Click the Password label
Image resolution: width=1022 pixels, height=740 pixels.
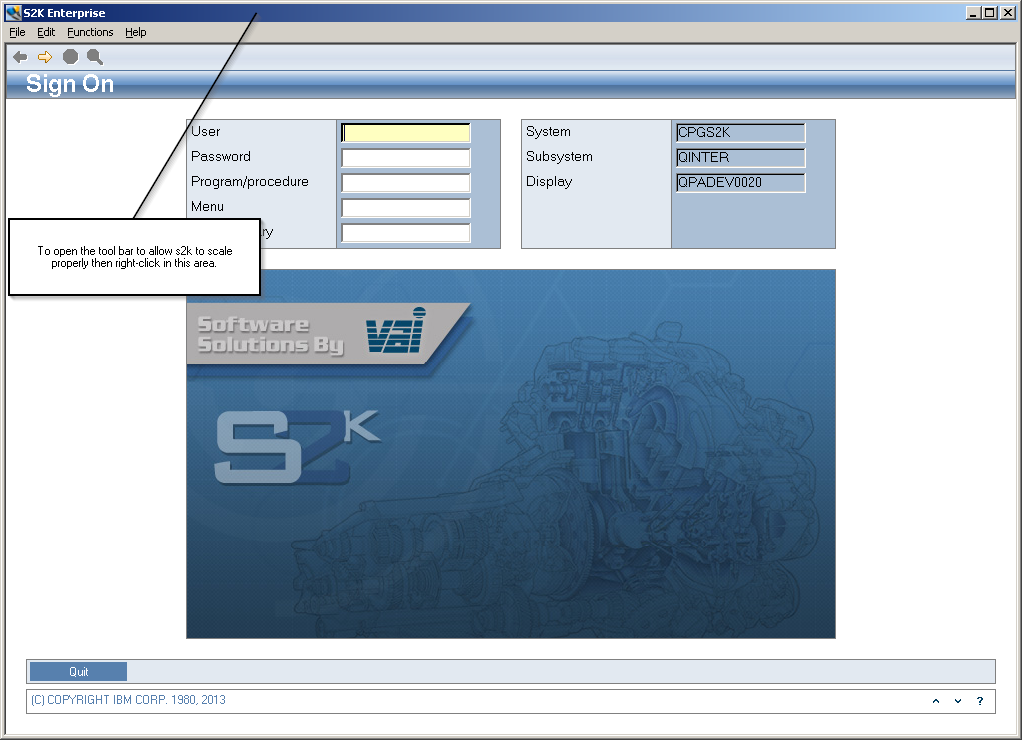221,156
